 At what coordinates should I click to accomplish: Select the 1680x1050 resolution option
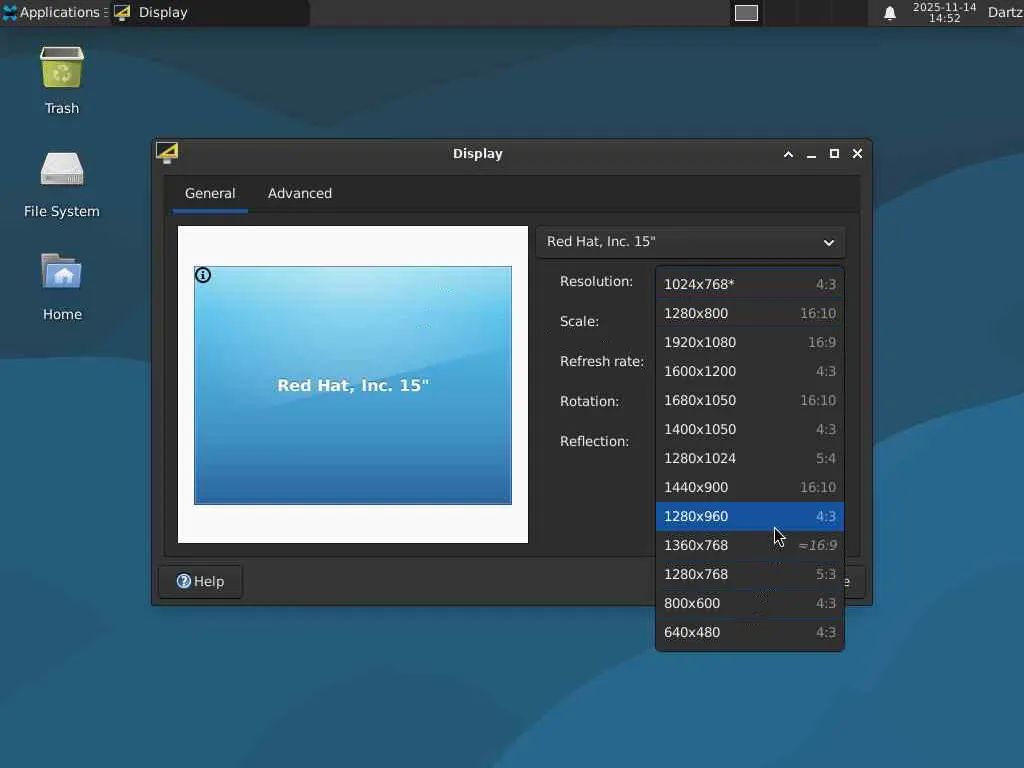coord(750,400)
